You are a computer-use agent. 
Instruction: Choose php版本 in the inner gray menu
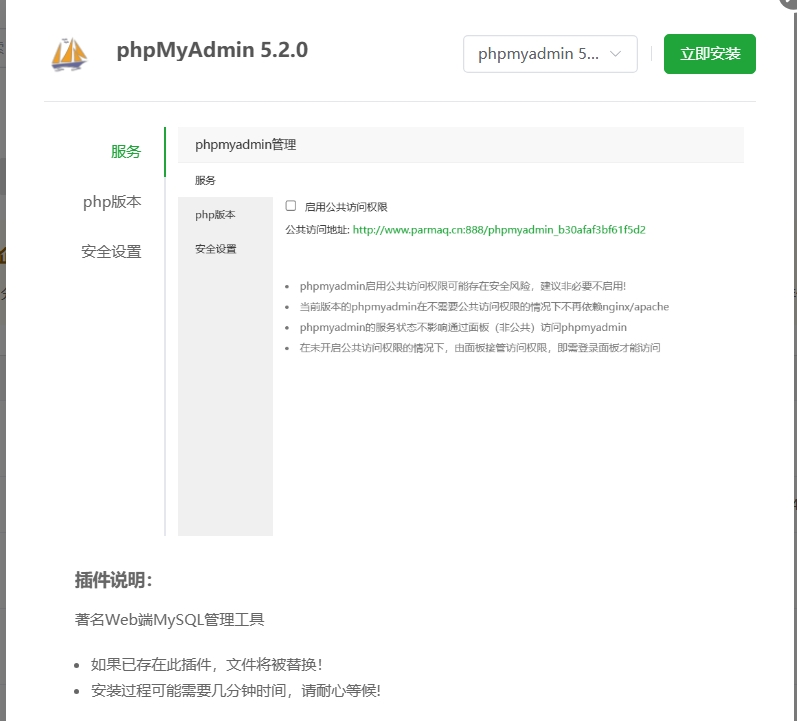tap(215, 215)
